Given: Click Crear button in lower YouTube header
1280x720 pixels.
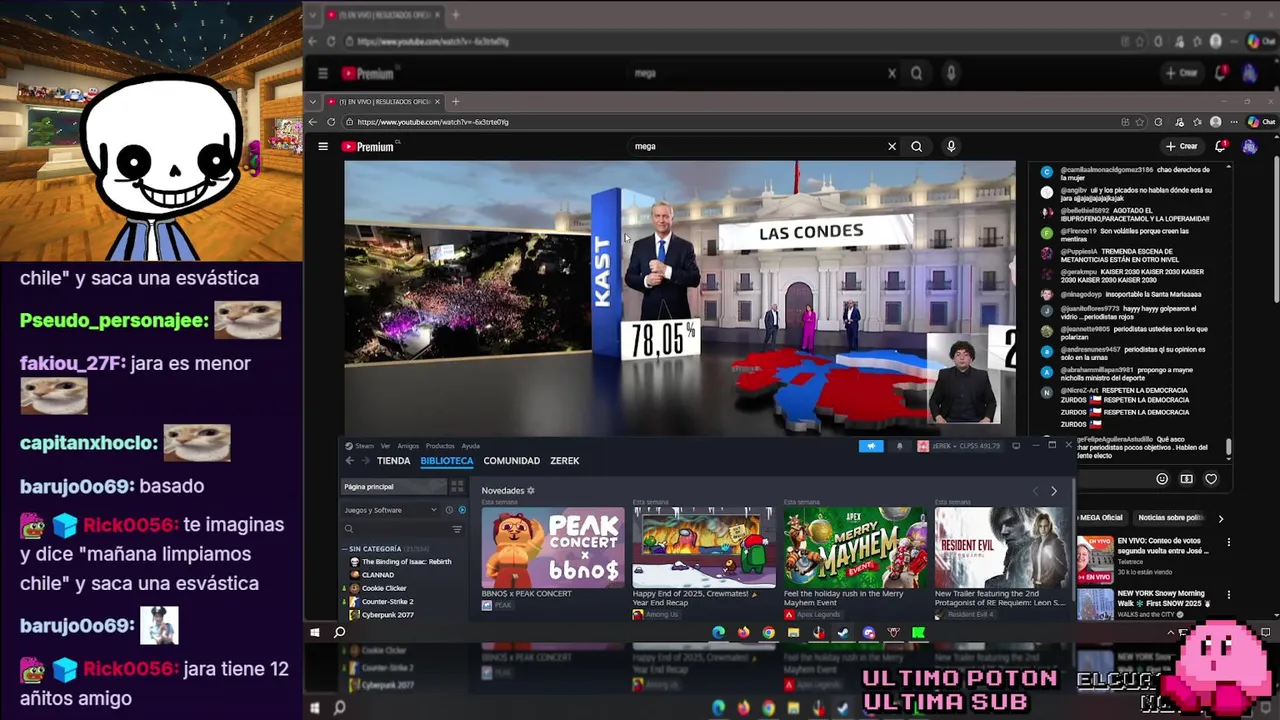Looking at the screenshot, I should [1182, 146].
